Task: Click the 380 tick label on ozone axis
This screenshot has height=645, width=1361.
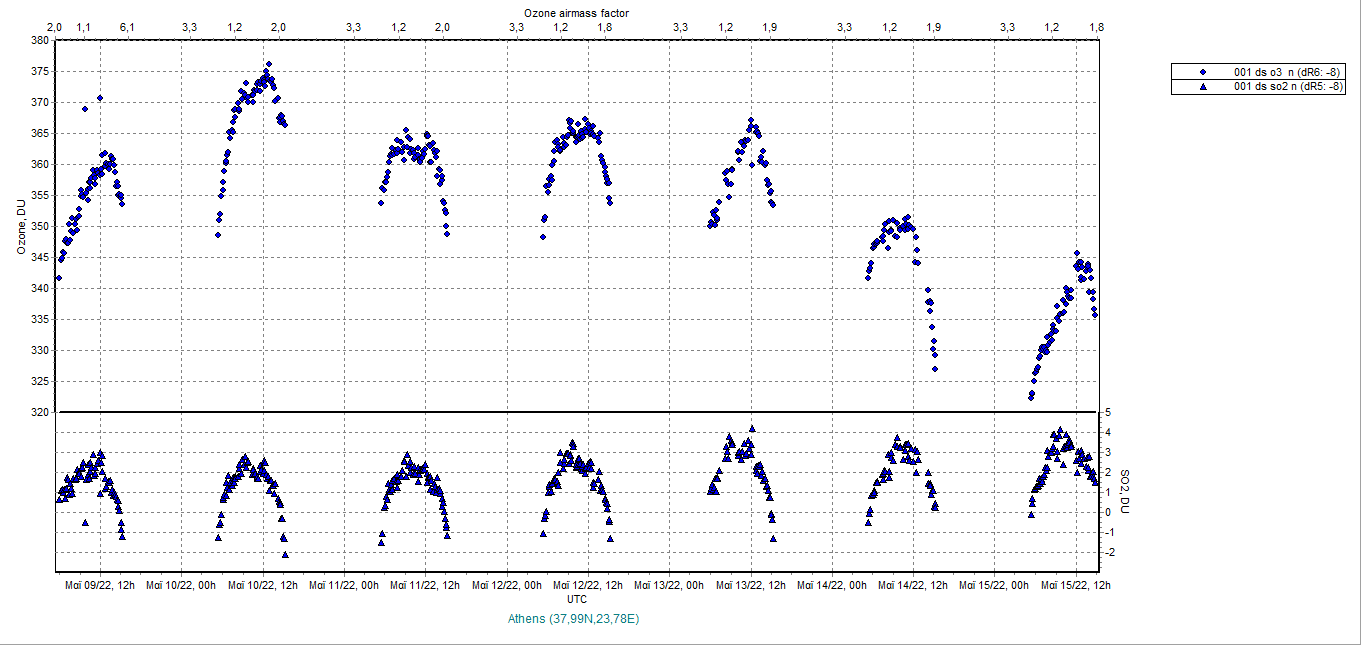Action: 40,41
